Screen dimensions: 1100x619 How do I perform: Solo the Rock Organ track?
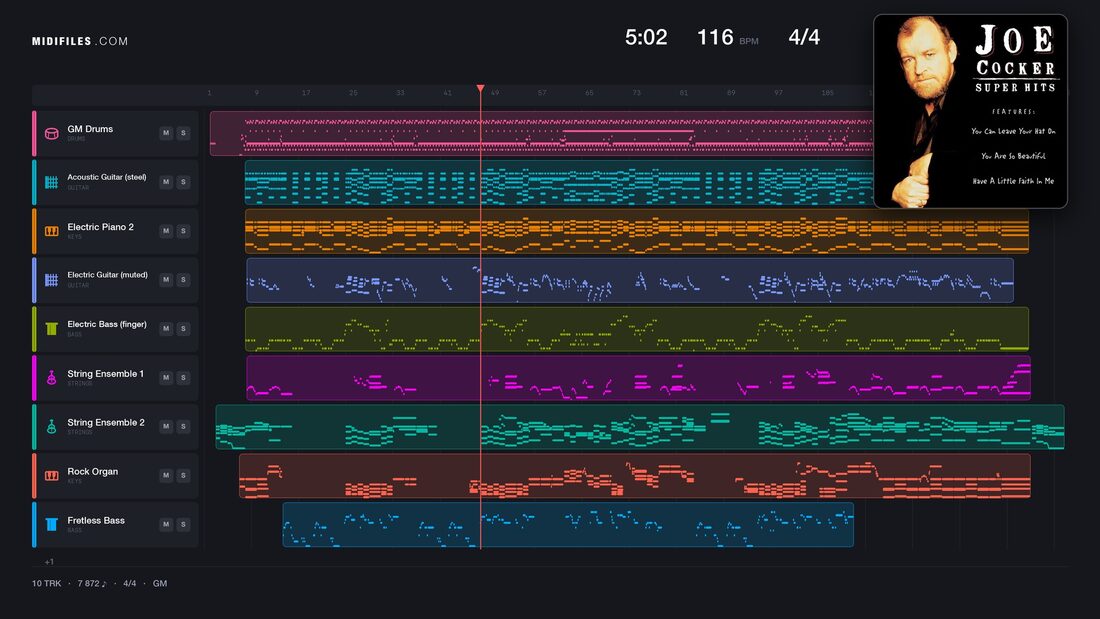coord(183,475)
